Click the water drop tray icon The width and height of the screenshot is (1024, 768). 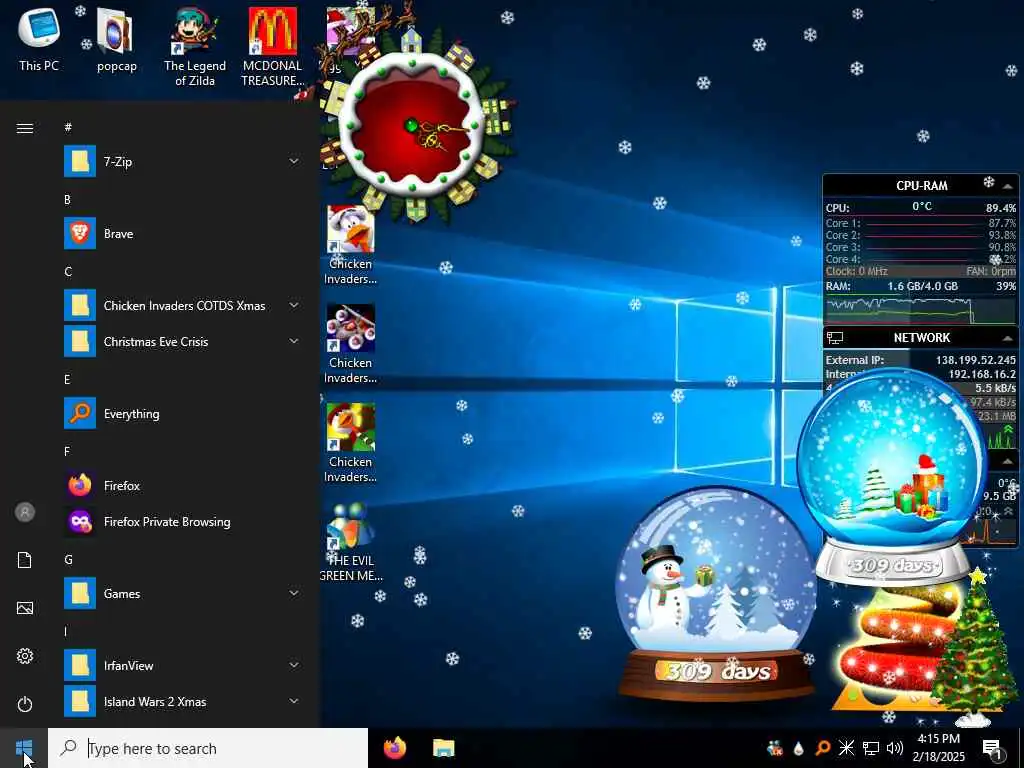798,748
